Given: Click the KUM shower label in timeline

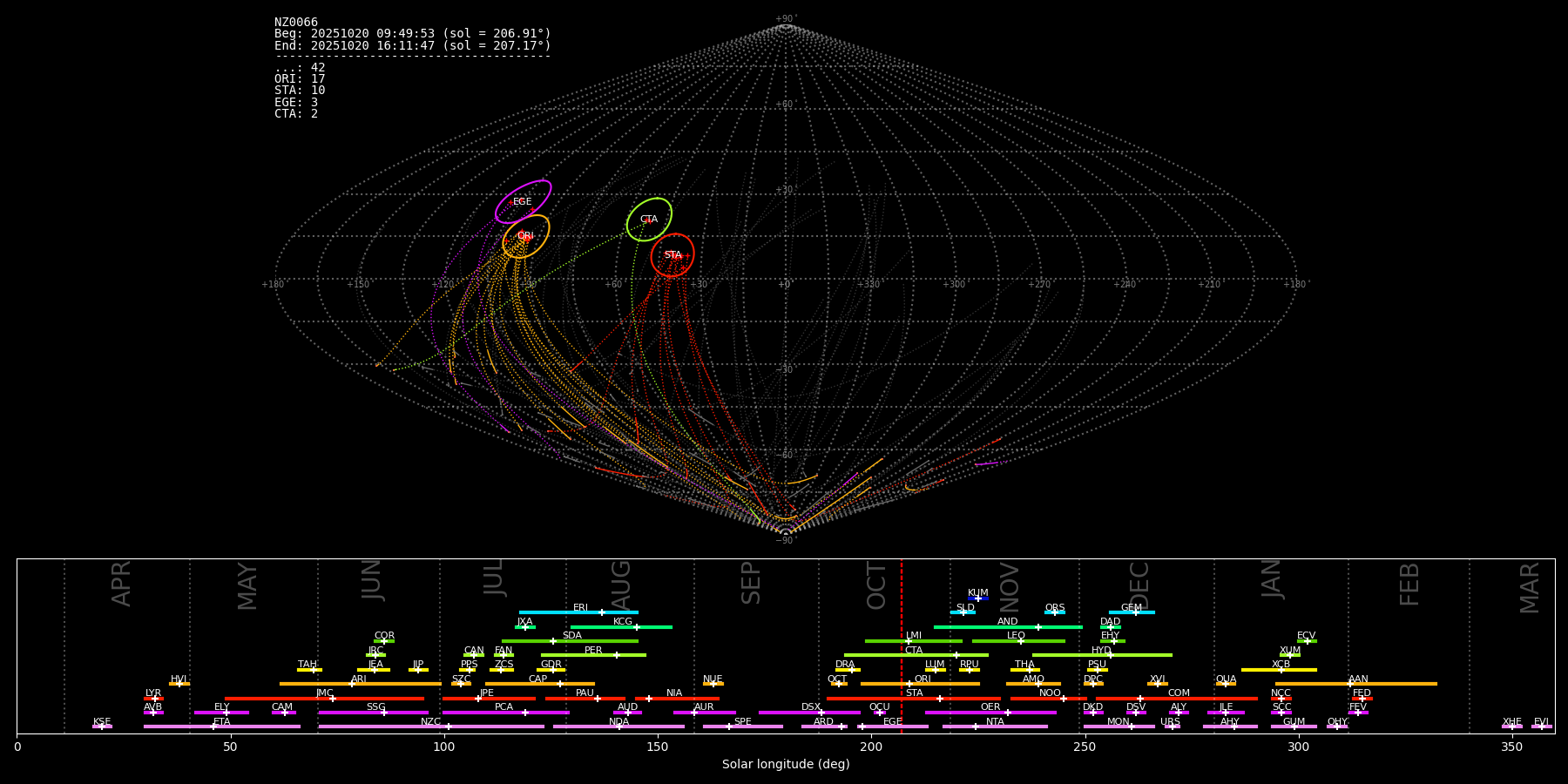Looking at the screenshot, I should (x=978, y=592).
